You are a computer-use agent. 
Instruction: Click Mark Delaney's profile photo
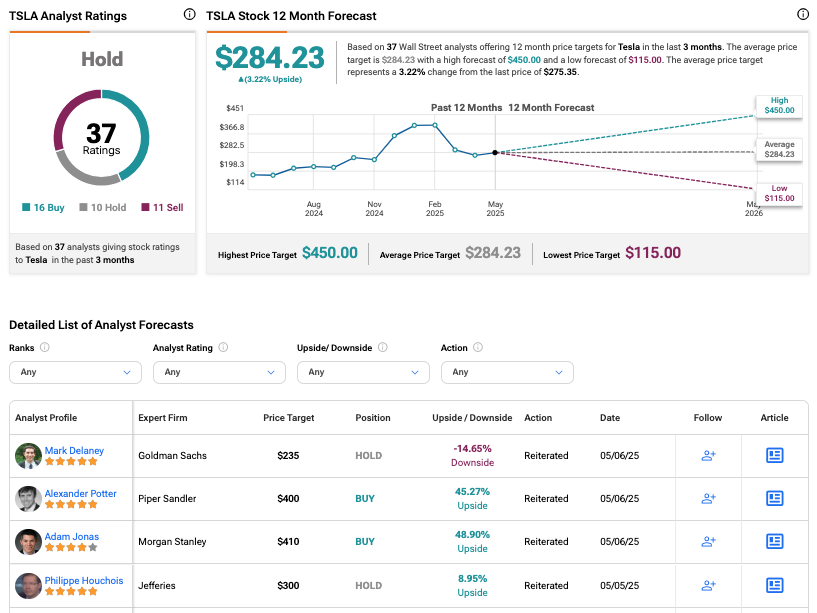(x=28, y=456)
